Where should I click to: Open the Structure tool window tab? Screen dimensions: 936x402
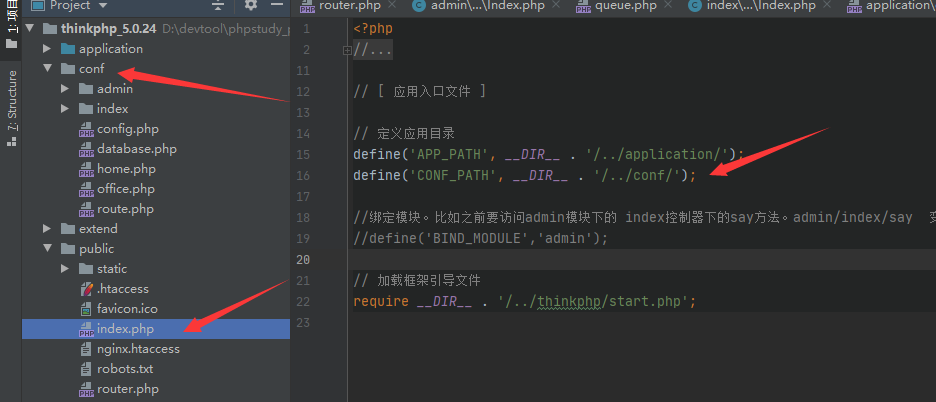point(11,108)
